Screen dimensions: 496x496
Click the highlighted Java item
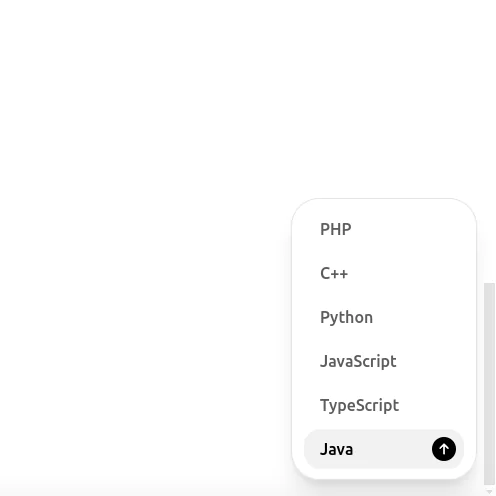tap(384, 449)
